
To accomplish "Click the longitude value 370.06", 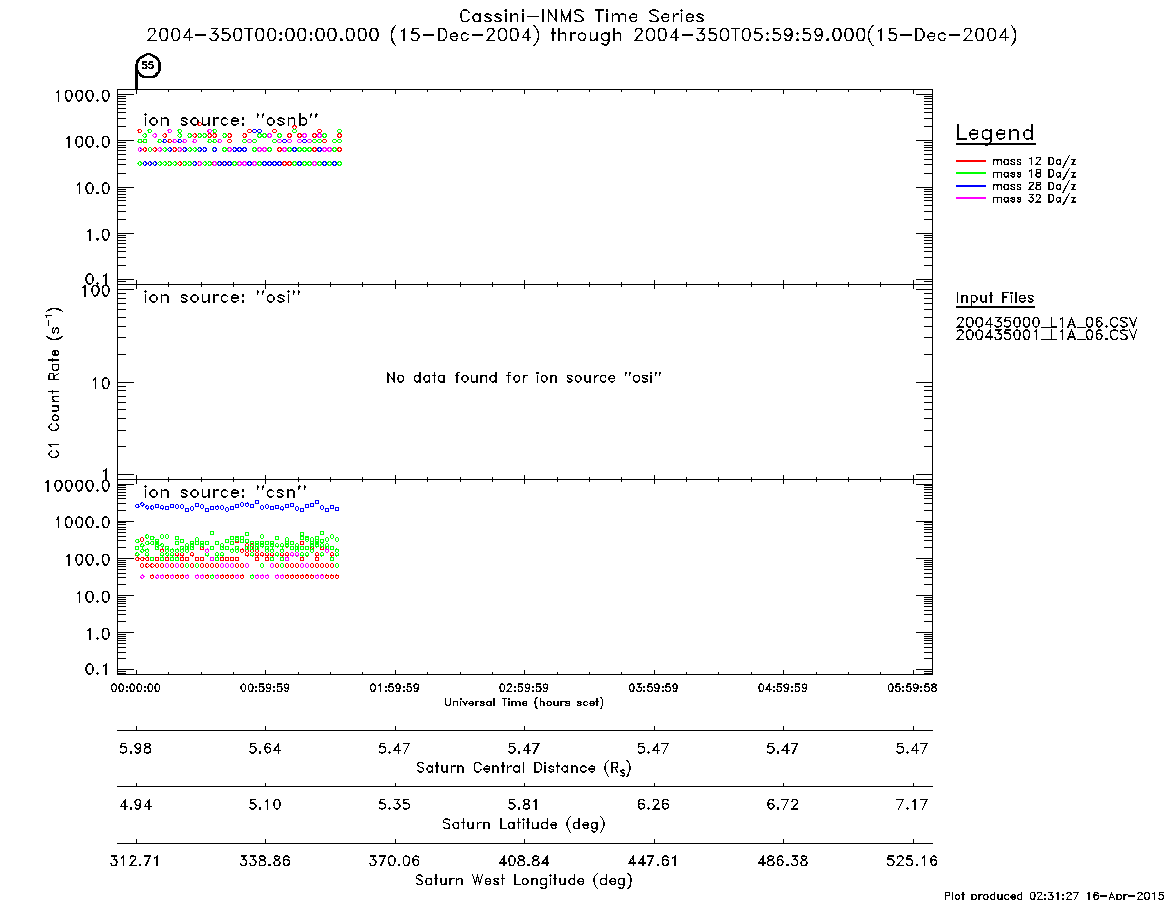I will [394, 861].
